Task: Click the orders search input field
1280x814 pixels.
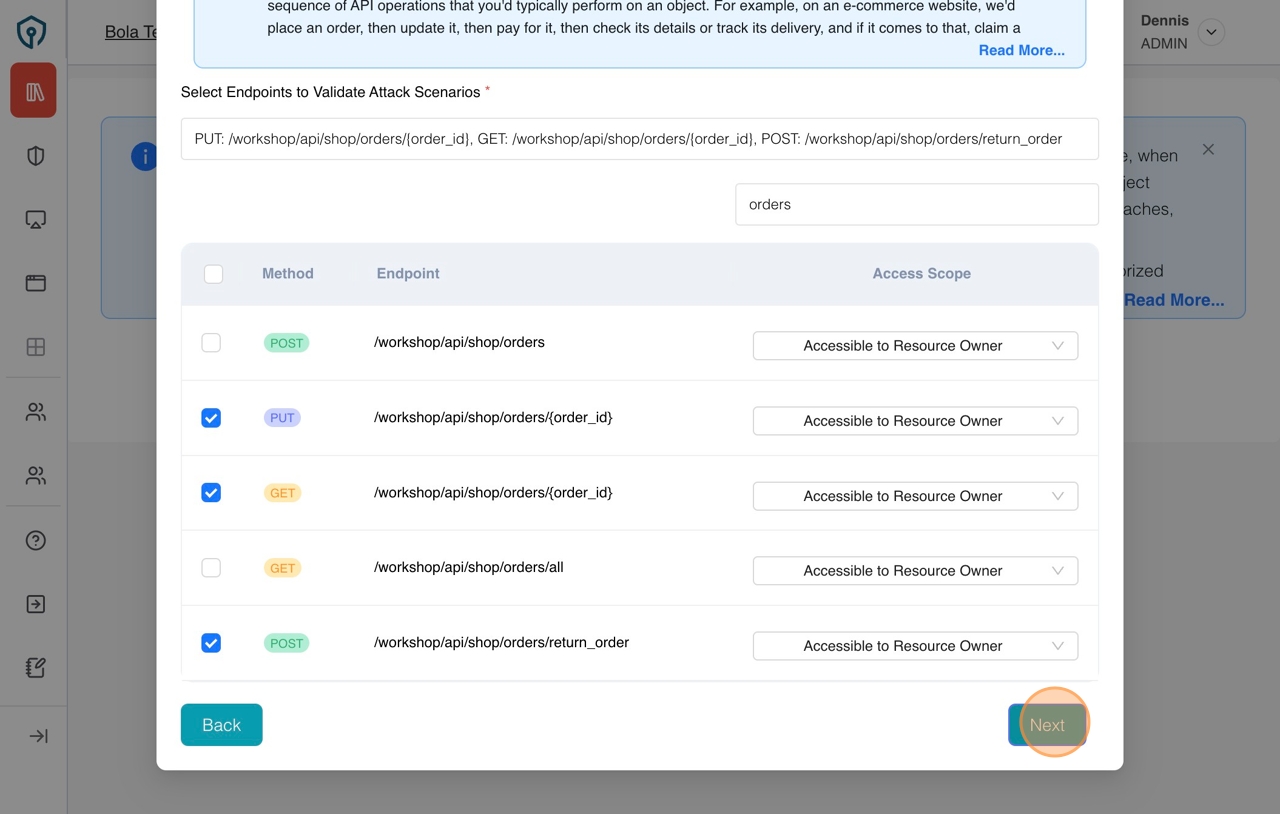Action: [x=916, y=204]
